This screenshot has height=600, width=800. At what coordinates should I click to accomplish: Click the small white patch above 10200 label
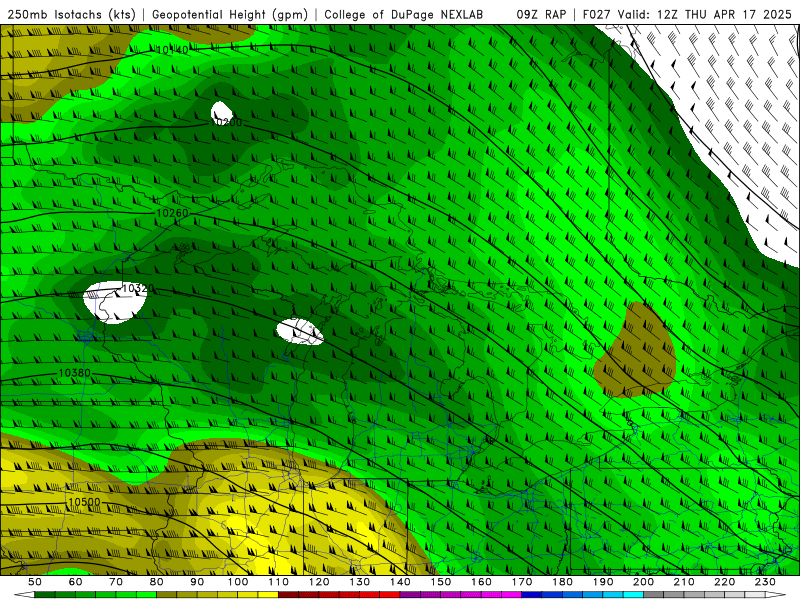click(221, 111)
